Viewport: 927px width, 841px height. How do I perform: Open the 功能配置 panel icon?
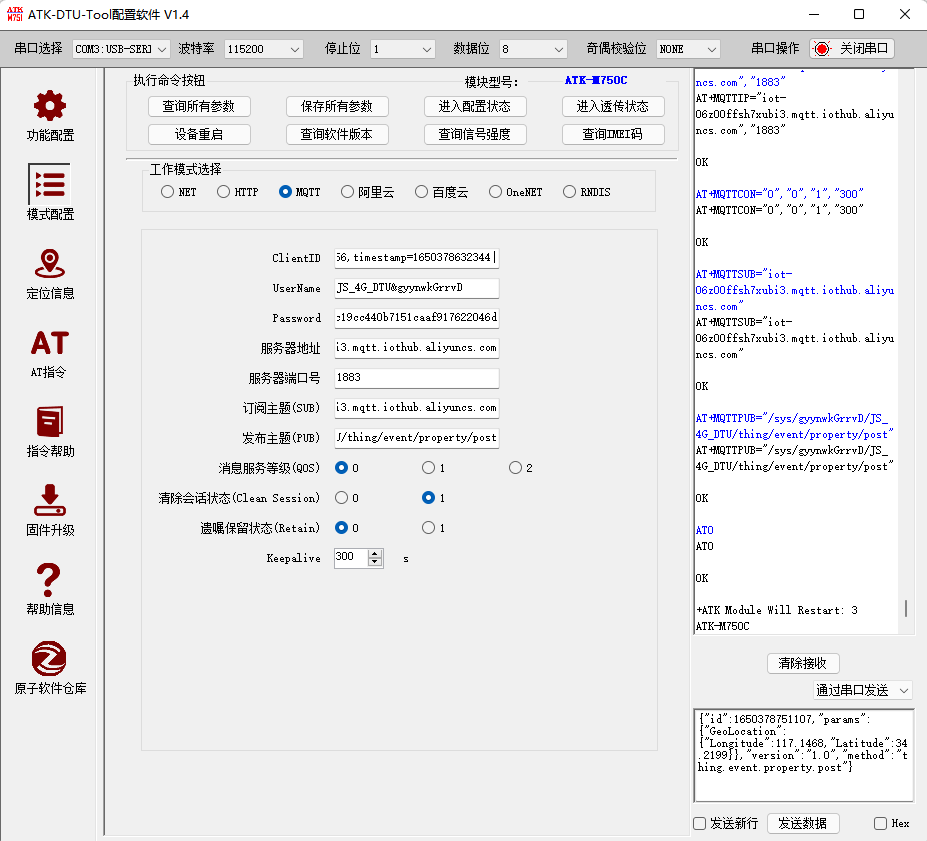pos(48,110)
